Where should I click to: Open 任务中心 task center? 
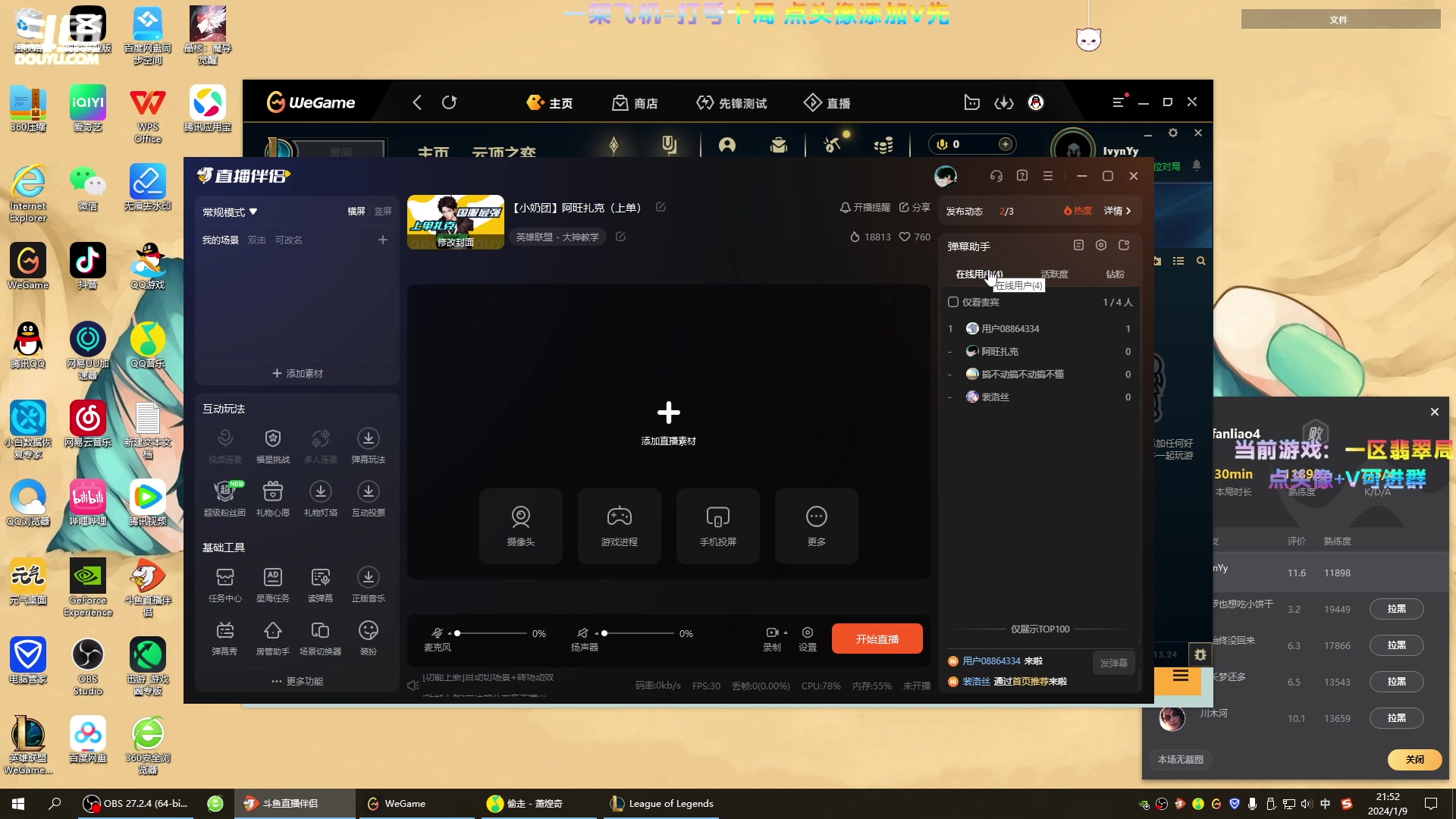click(225, 585)
